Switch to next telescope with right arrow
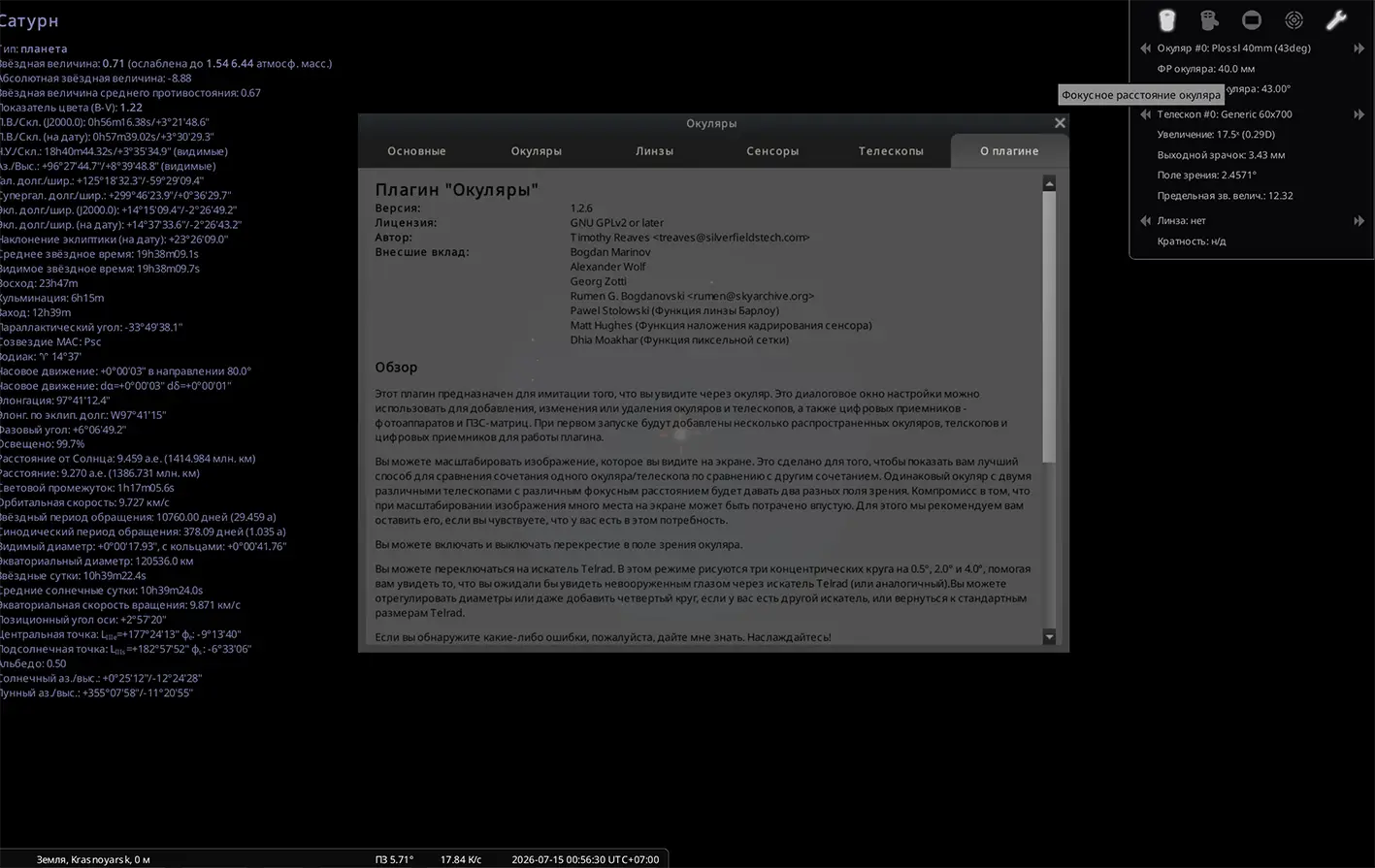 [1359, 114]
